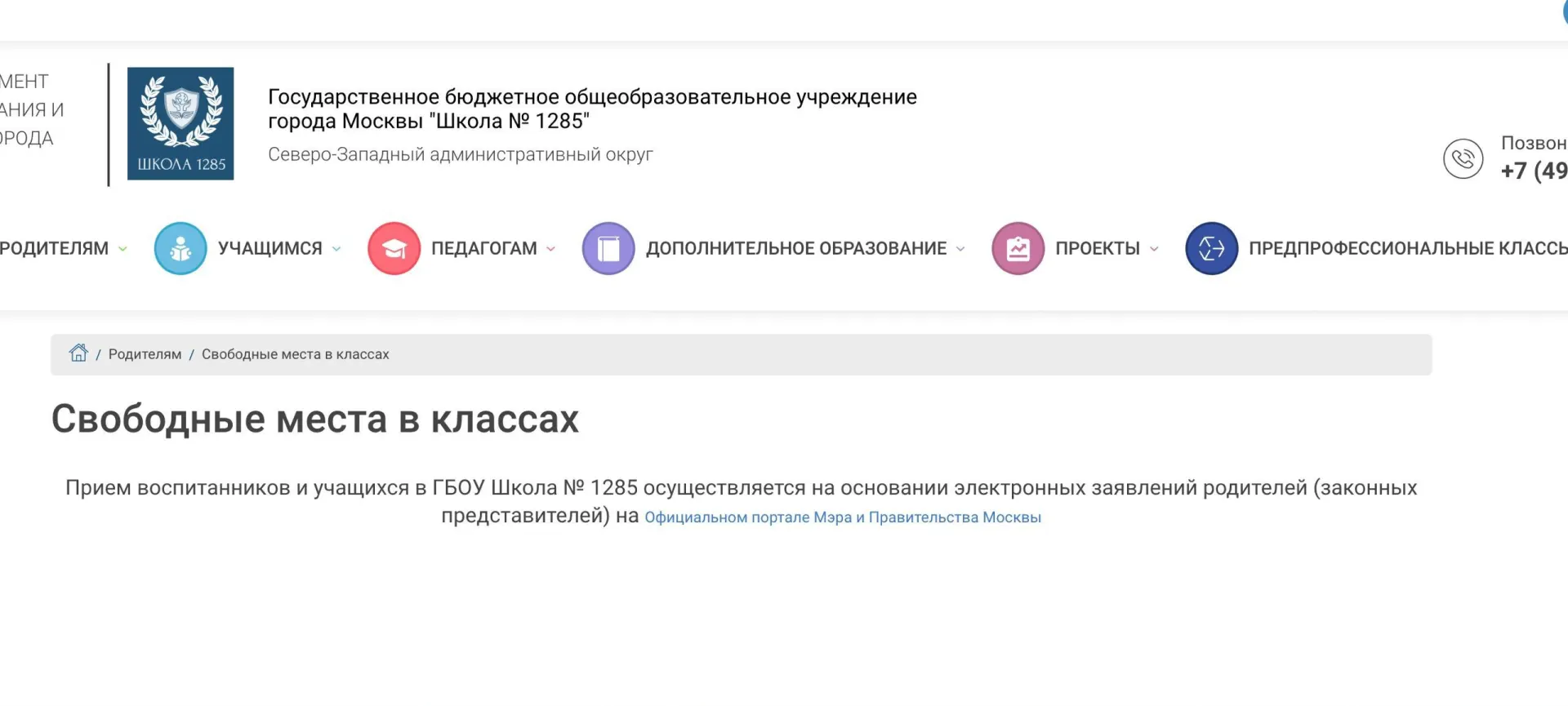Follow the Официальном портале Мэра и Правительства Москвы link

pyautogui.click(x=843, y=517)
